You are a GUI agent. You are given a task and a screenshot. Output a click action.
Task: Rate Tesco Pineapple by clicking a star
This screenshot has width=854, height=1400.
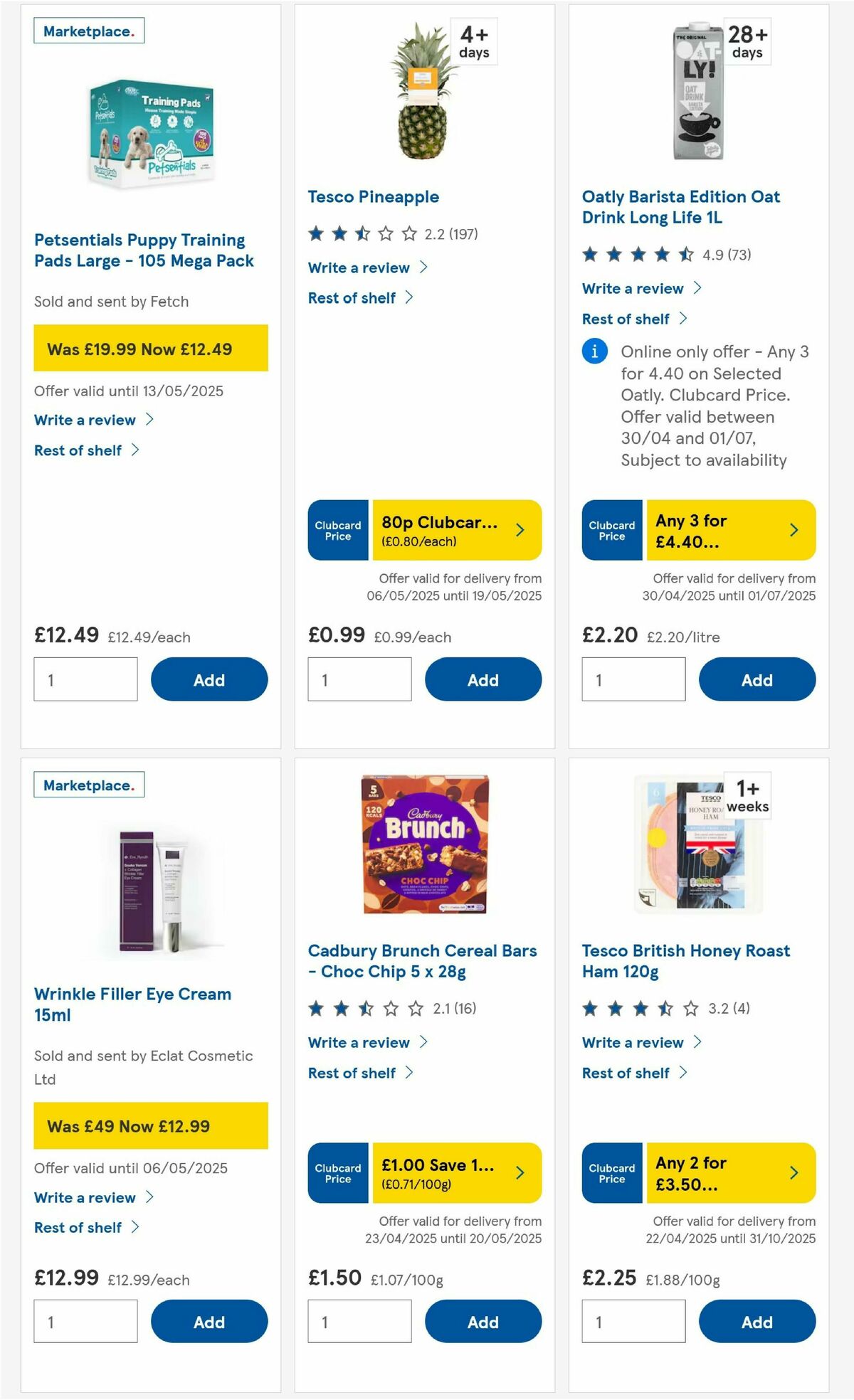click(x=334, y=231)
